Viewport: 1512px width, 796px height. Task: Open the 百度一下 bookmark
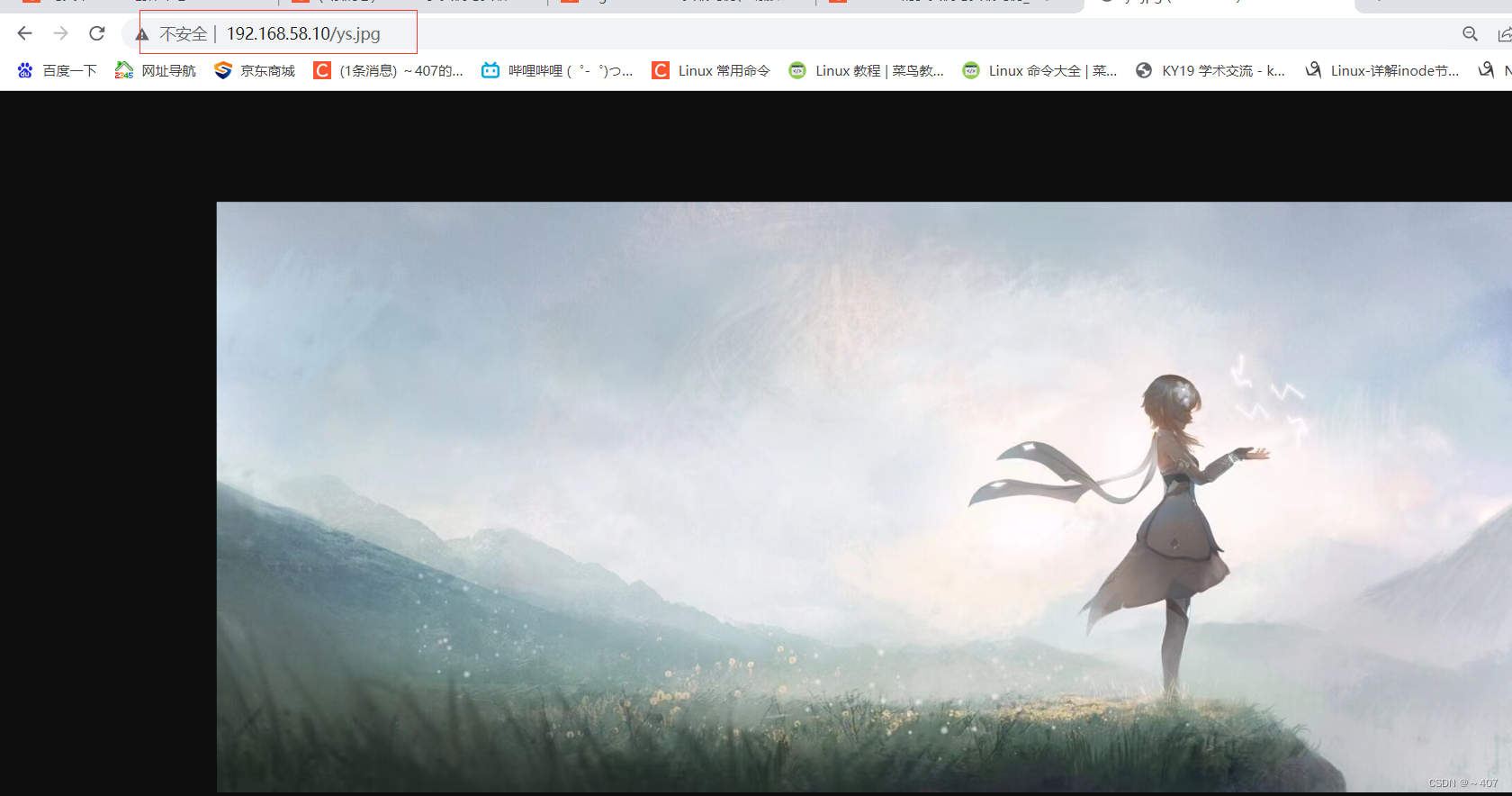[57, 70]
